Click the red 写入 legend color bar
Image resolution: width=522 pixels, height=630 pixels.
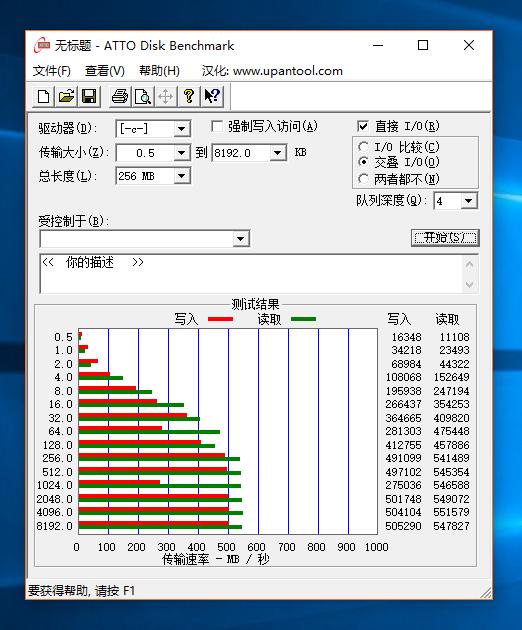tap(221, 319)
